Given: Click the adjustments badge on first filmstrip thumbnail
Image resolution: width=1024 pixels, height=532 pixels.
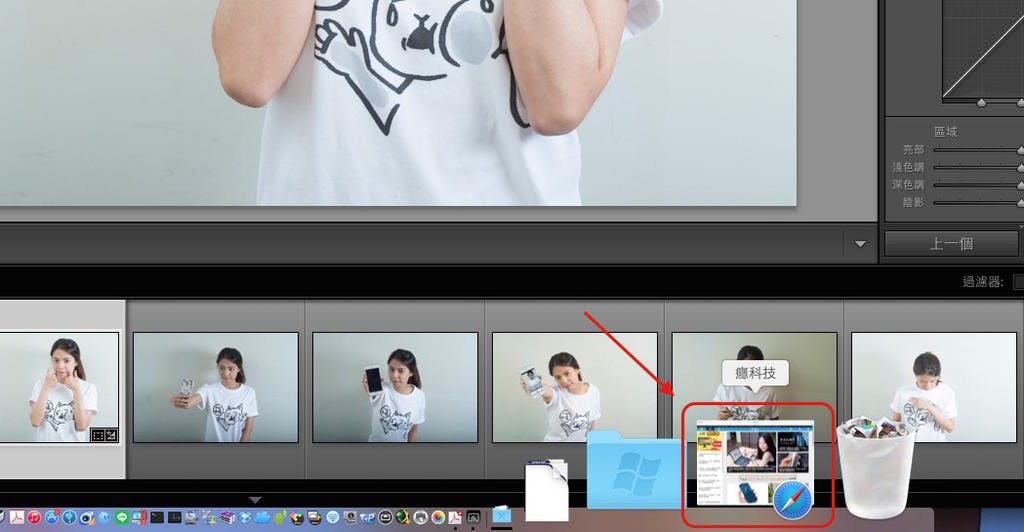Looking at the screenshot, I should coord(111,435).
